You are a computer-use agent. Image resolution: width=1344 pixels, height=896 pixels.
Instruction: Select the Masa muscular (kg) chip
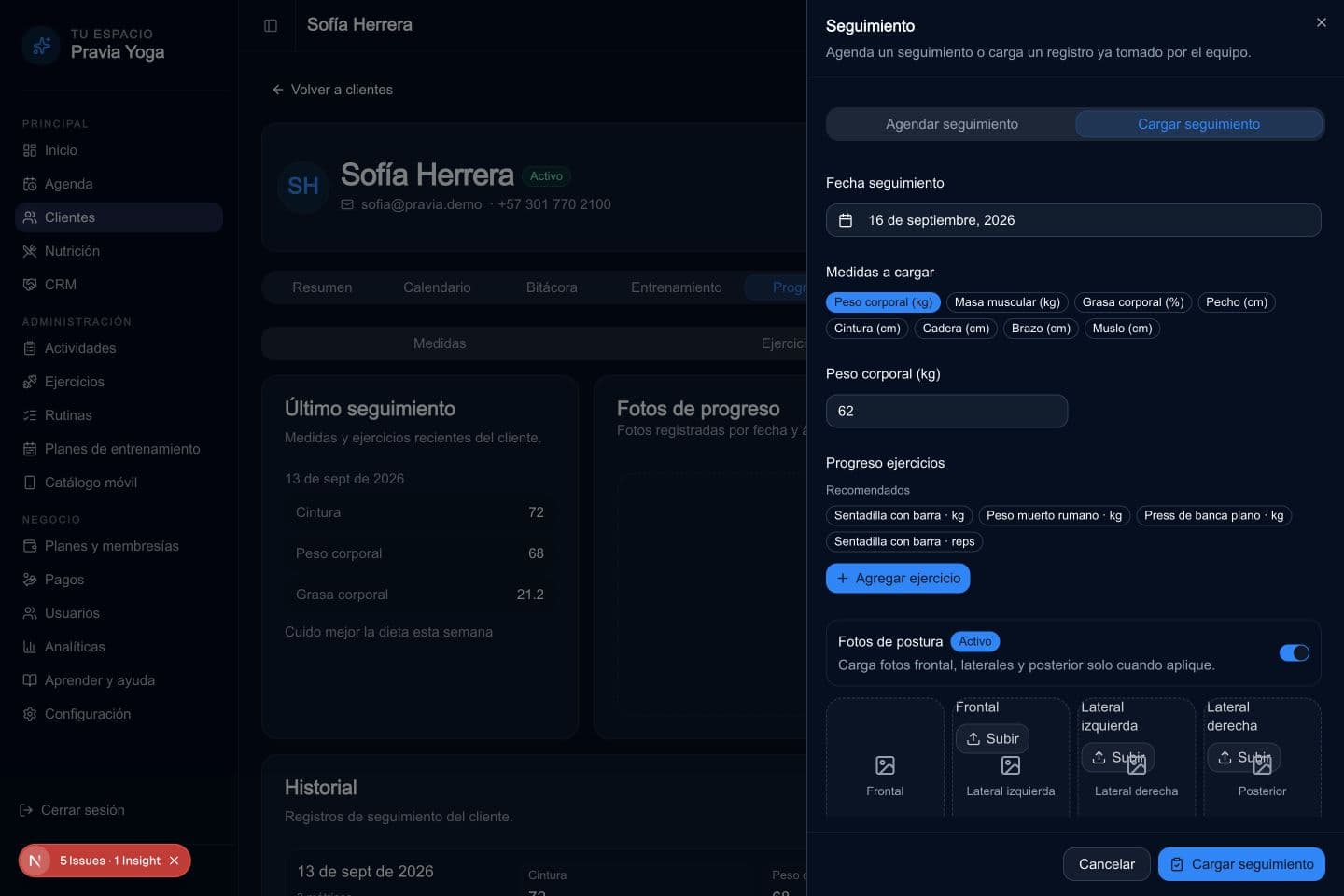(1007, 302)
